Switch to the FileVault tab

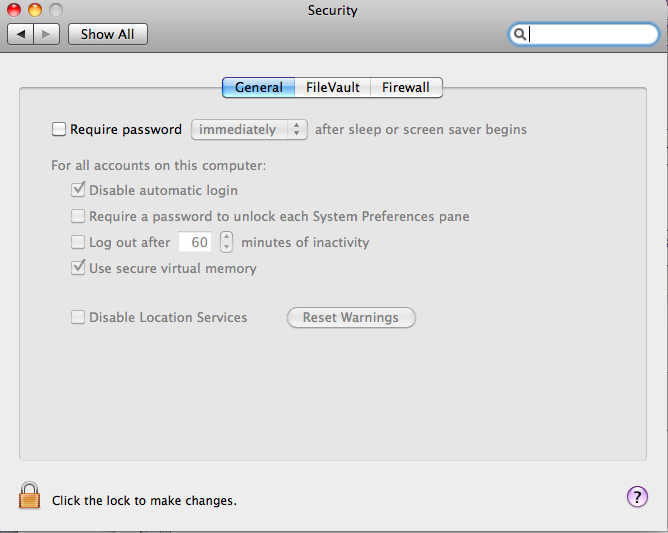[333, 87]
